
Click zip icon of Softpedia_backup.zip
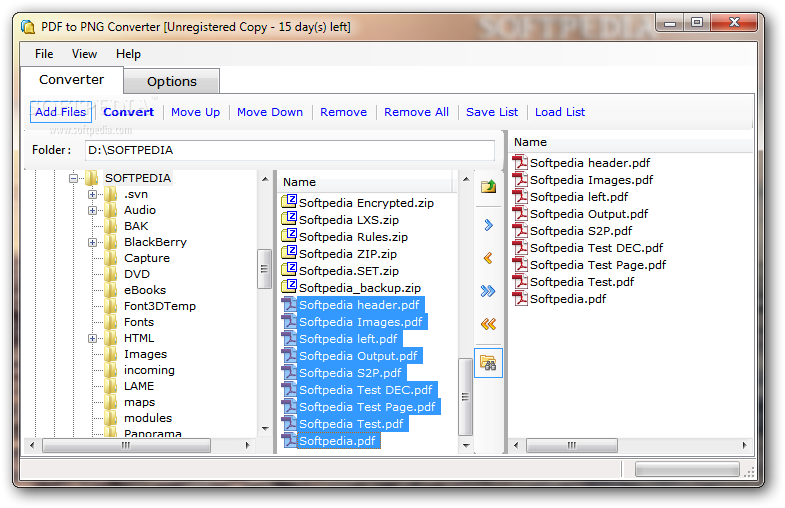click(289, 287)
